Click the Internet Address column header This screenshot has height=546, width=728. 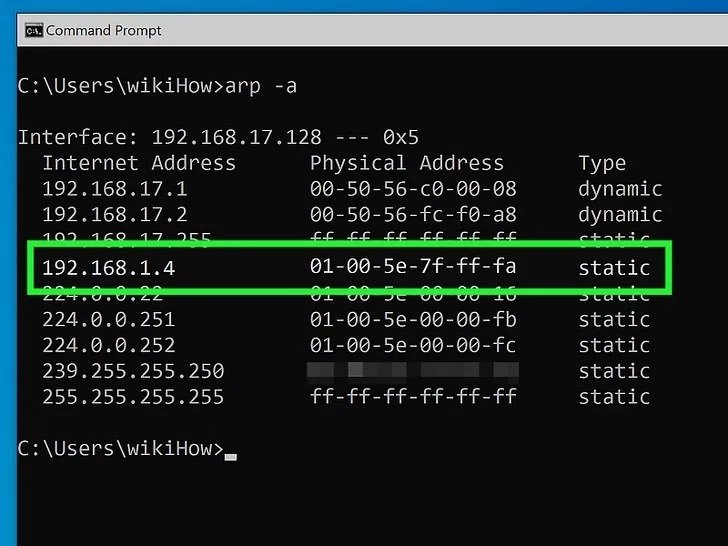click(x=139, y=163)
